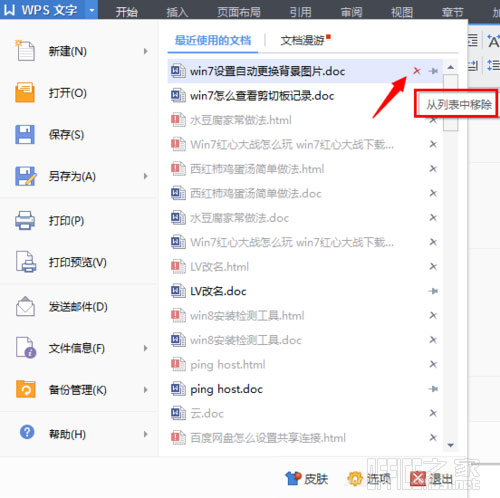This screenshot has width=500, height=498.
Task: Open the 视图 ribbon tab
Action: point(402,12)
